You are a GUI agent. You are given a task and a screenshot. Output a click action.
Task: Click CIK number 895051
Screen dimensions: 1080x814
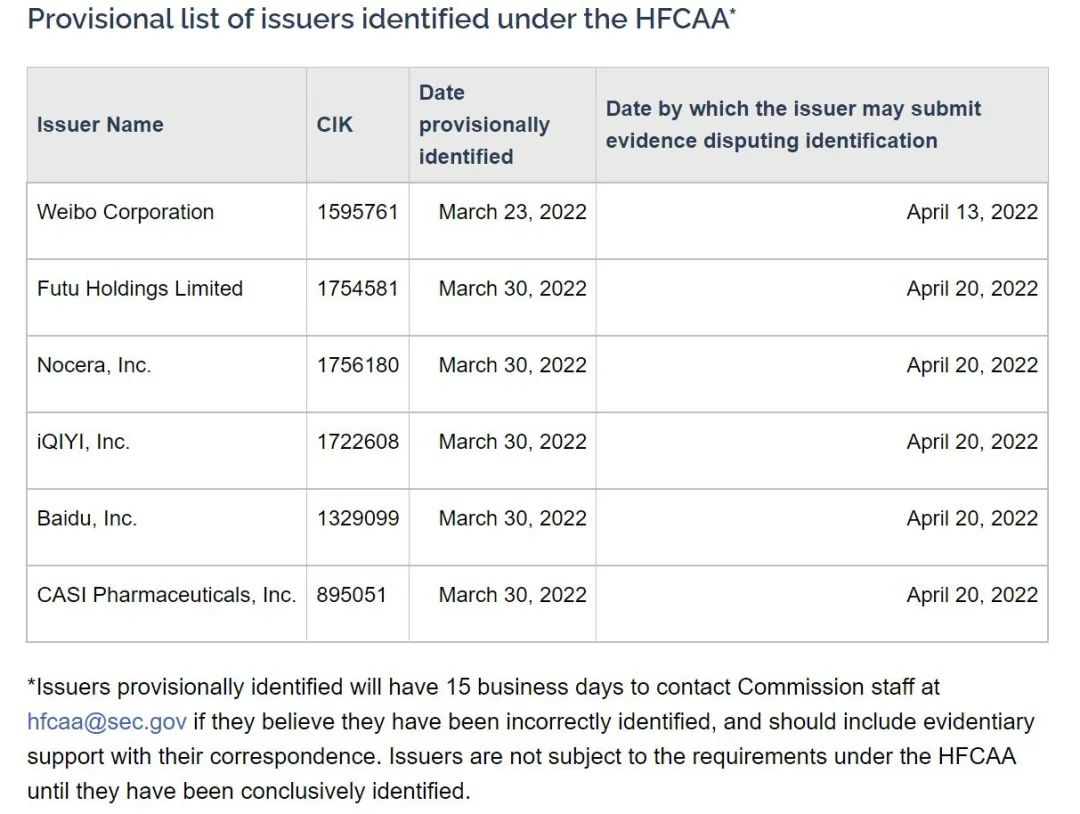coord(351,595)
